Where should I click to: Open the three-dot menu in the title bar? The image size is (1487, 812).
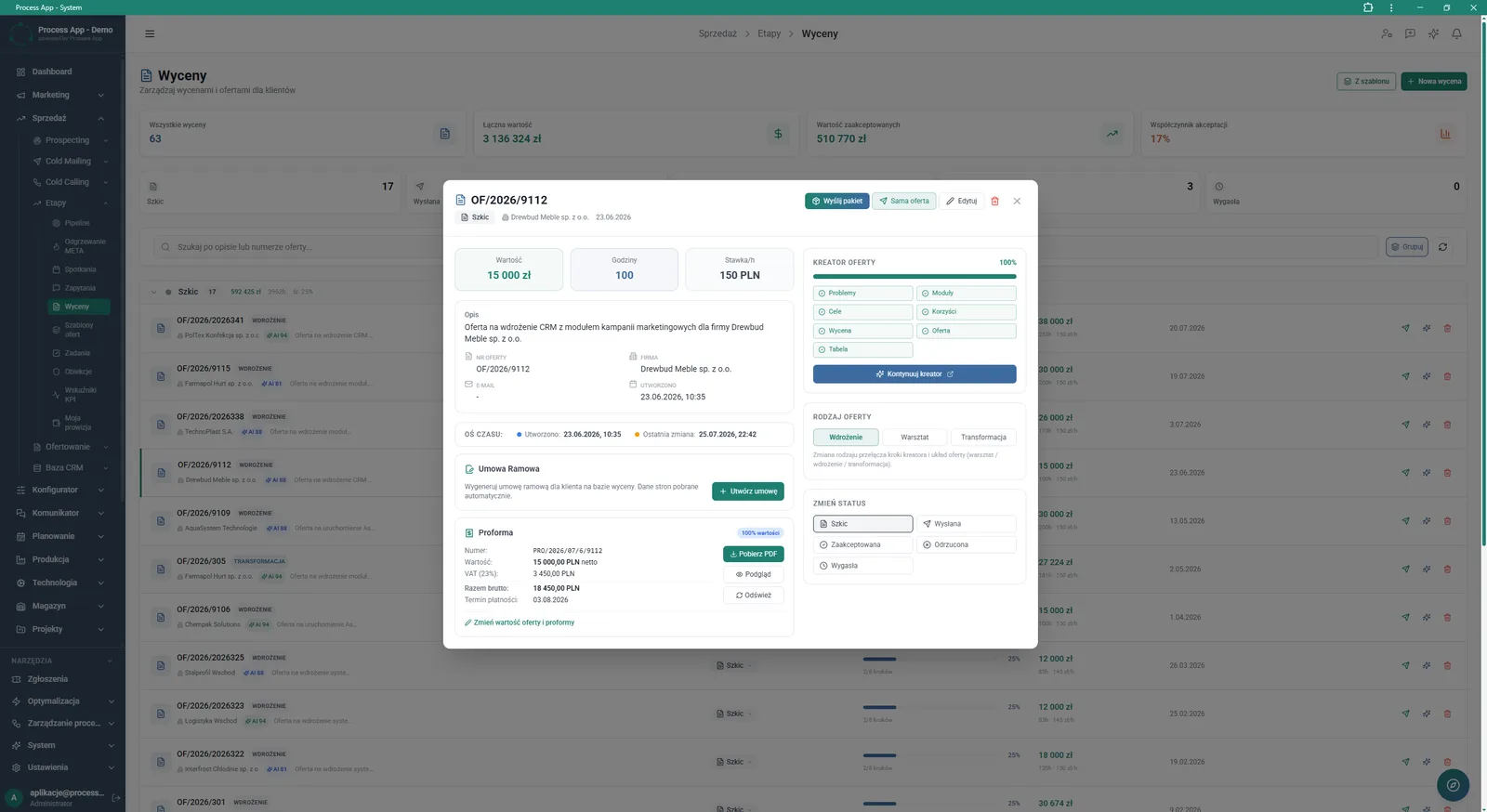tap(1391, 7)
